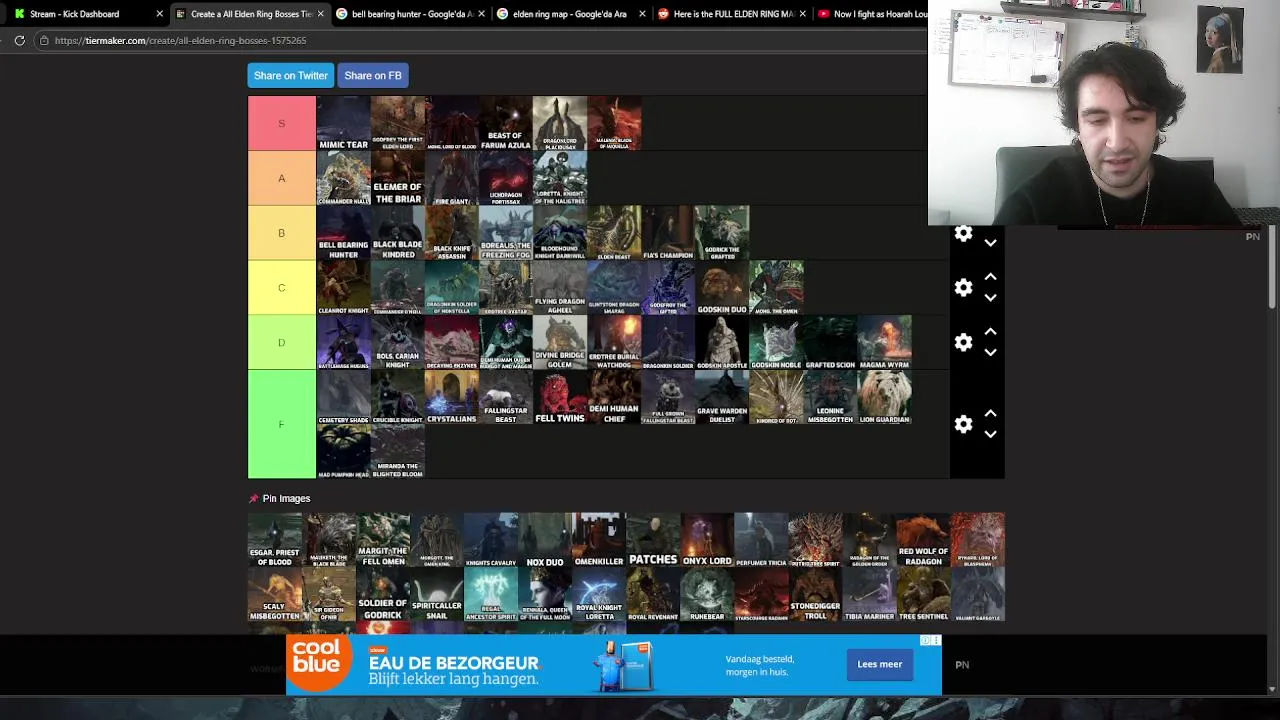Select the orange A tier label
The height and width of the screenshot is (720, 1280).
[x=281, y=178]
